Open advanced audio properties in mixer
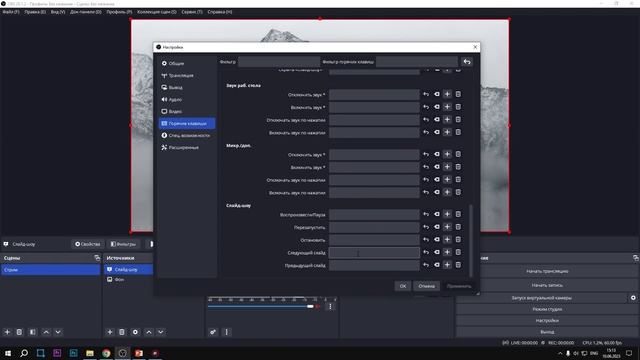Viewport: 640px width, 360px height. [x=213, y=332]
